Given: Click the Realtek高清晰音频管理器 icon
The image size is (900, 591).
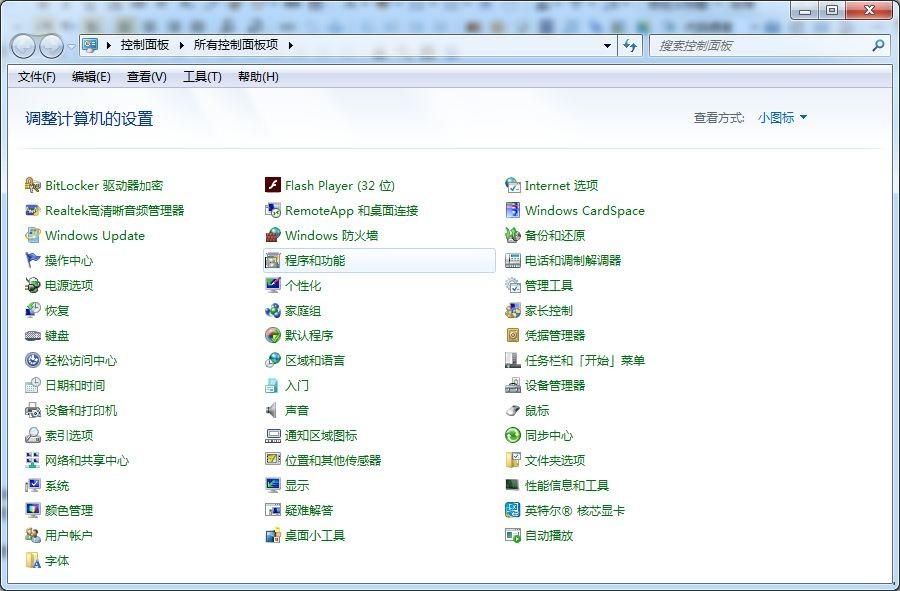Looking at the screenshot, I should [x=33, y=211].
